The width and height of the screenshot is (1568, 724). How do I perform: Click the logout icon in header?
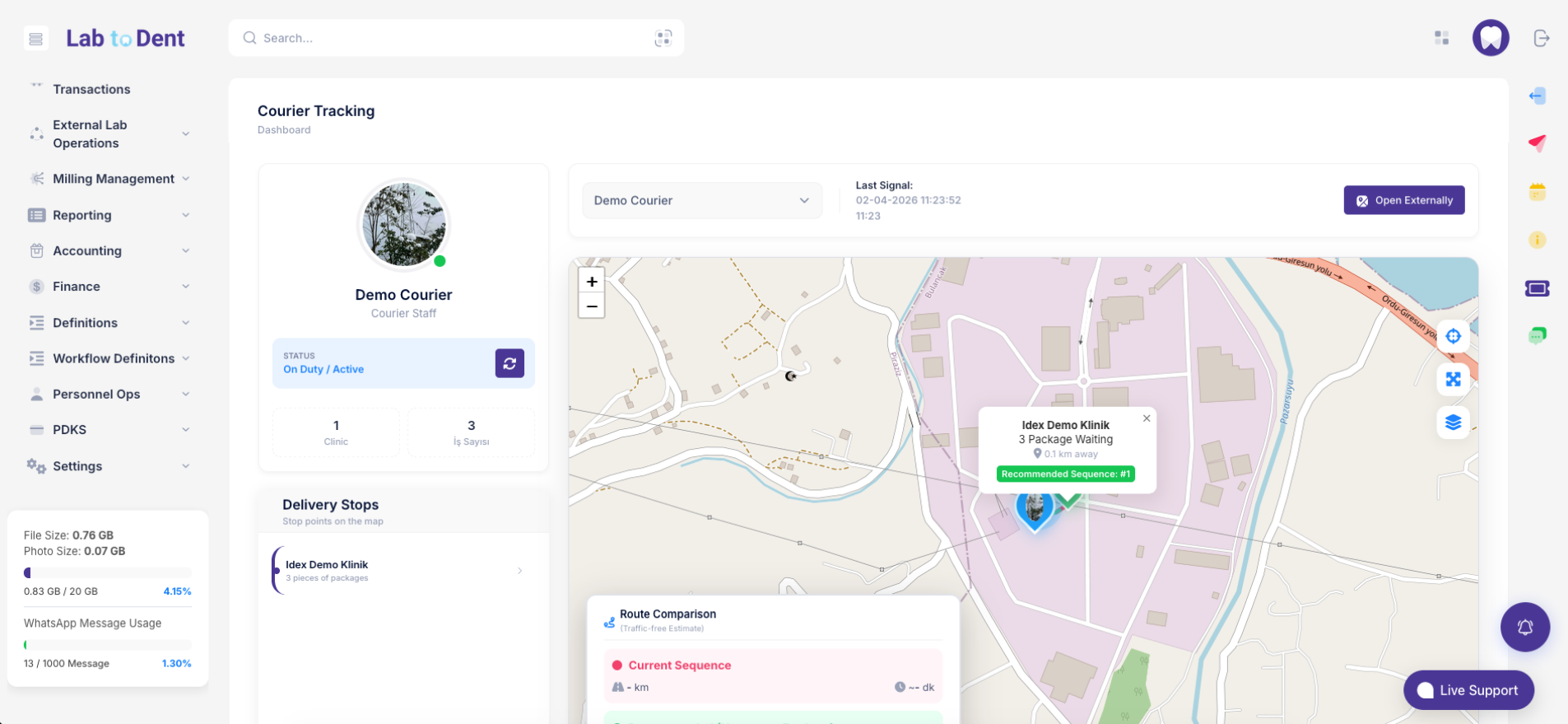pos(1541,38)
